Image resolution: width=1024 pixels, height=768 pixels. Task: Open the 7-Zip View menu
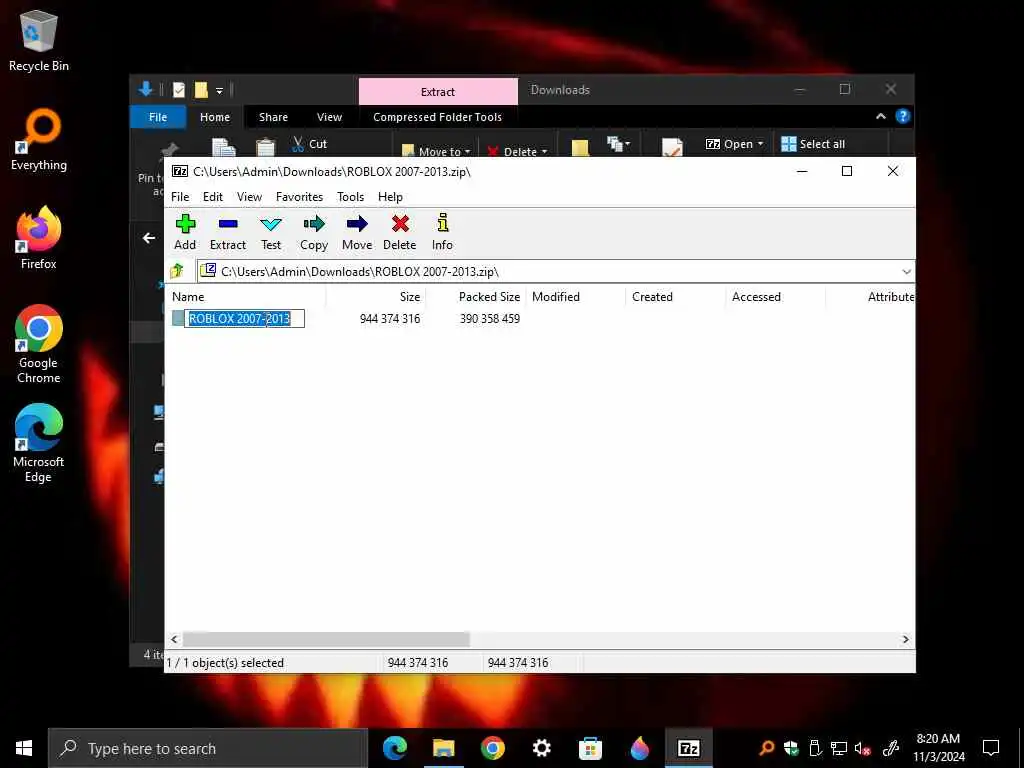(249, 197)
